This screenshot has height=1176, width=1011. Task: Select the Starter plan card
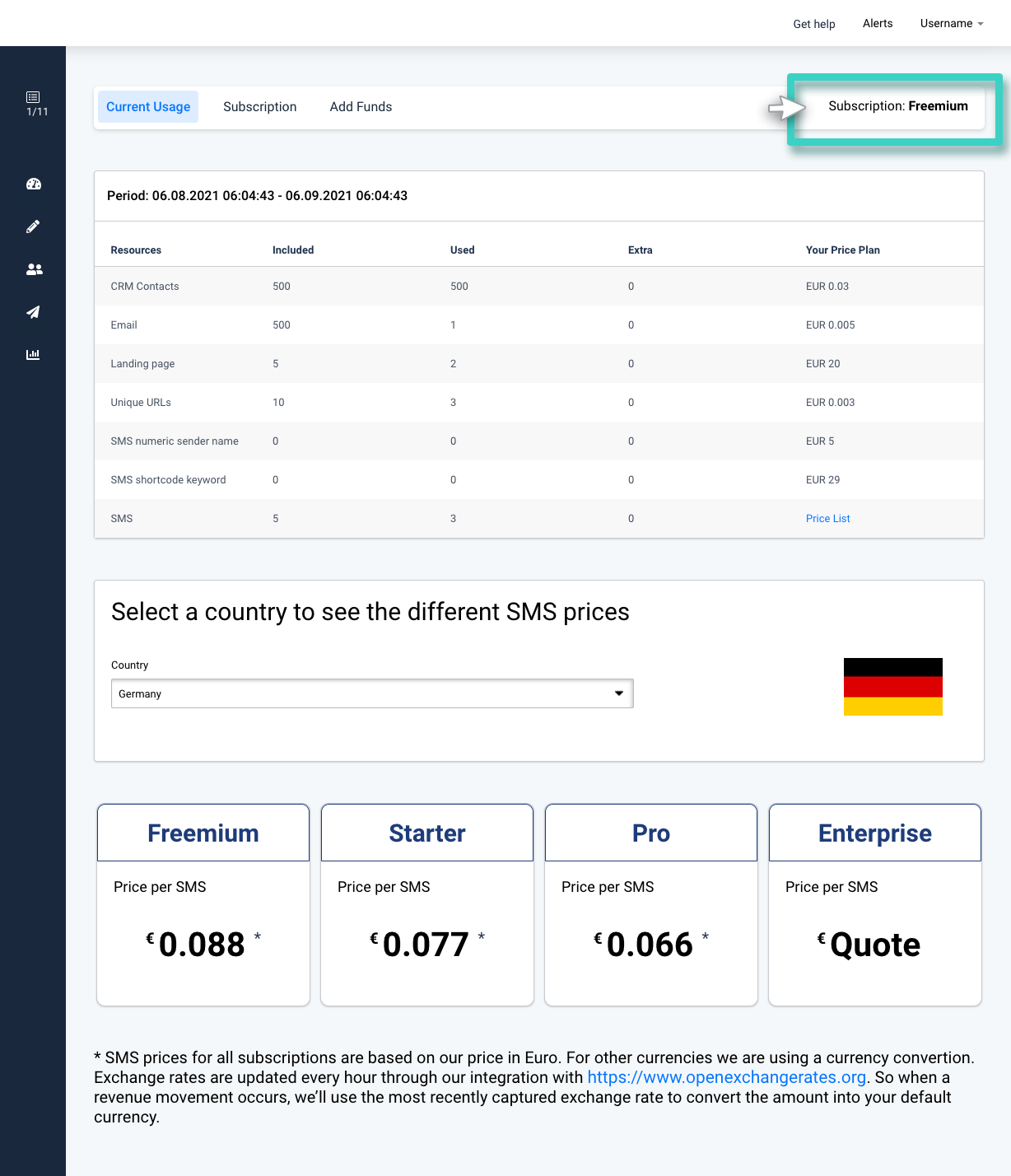pyautogui.click(x=427, y=905)
